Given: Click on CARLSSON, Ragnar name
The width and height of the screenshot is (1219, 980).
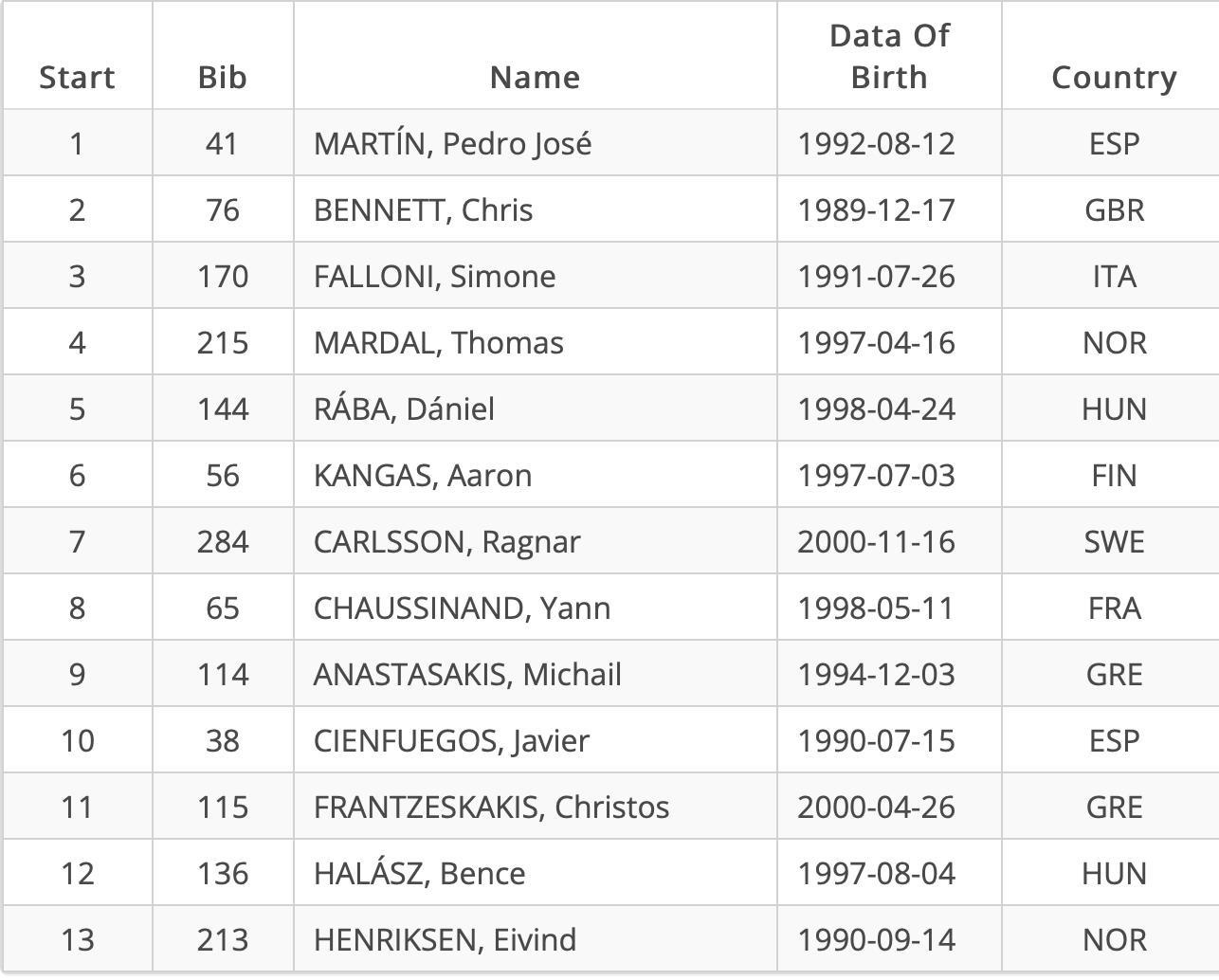Looking at the screenshot, I should coord(446,541).
